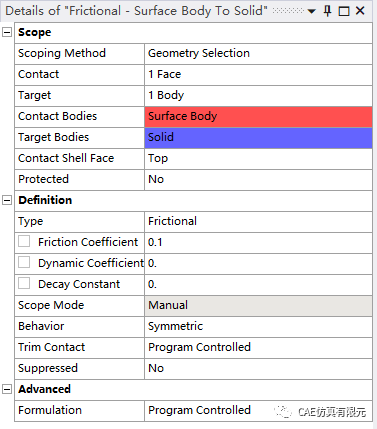Open the panel options dropdown arrow
This screenshot has height=429, width=377.
[312, 11]
